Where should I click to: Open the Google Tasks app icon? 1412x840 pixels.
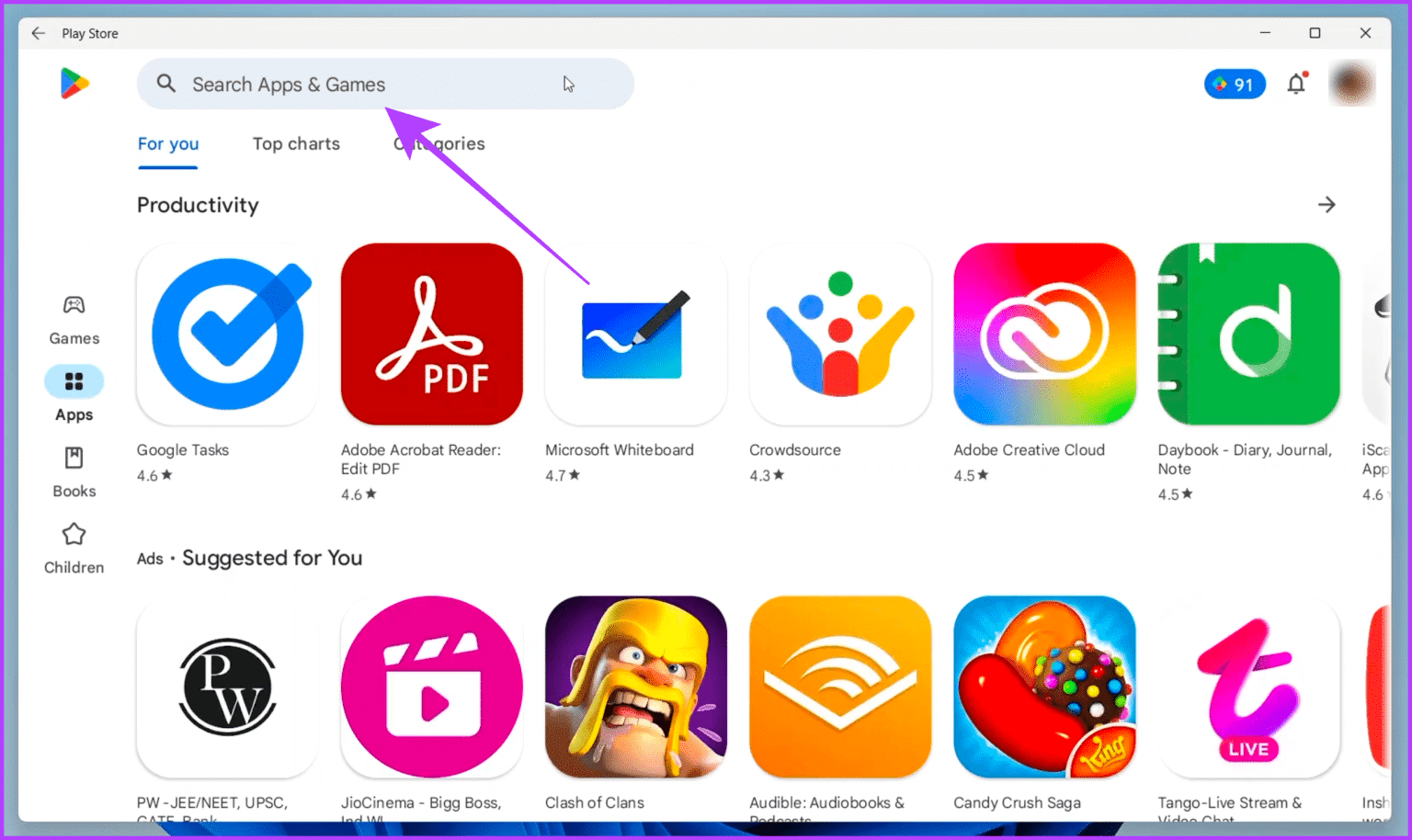pos(227,335)
